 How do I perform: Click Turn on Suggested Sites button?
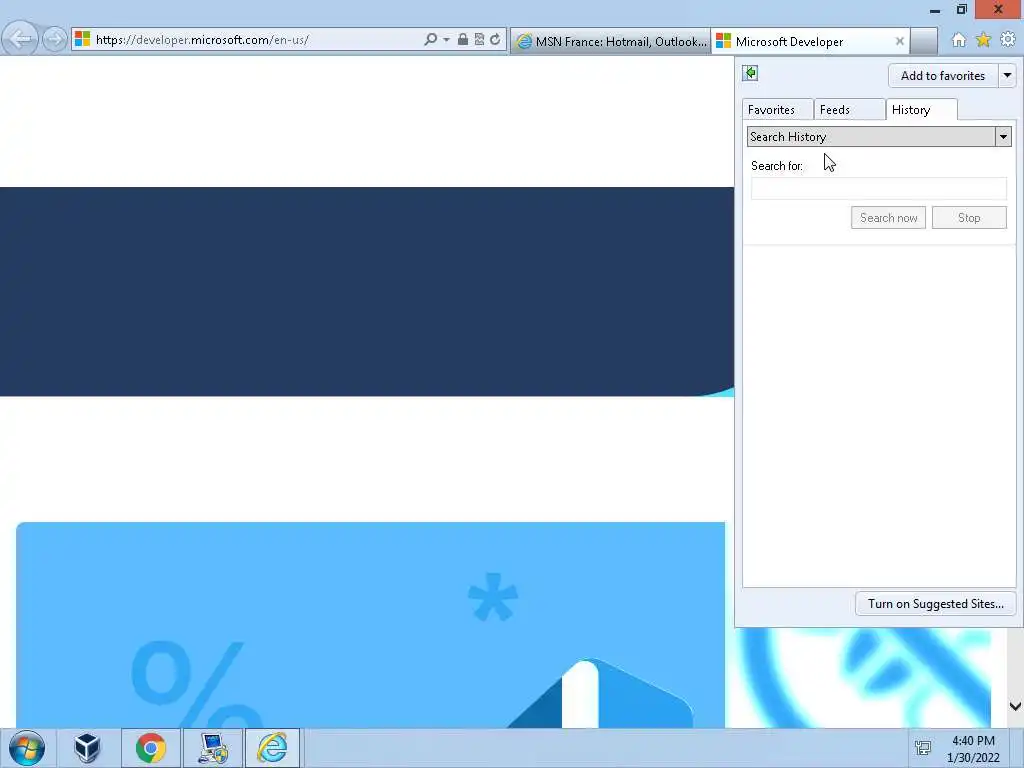[x=935, y=604]
